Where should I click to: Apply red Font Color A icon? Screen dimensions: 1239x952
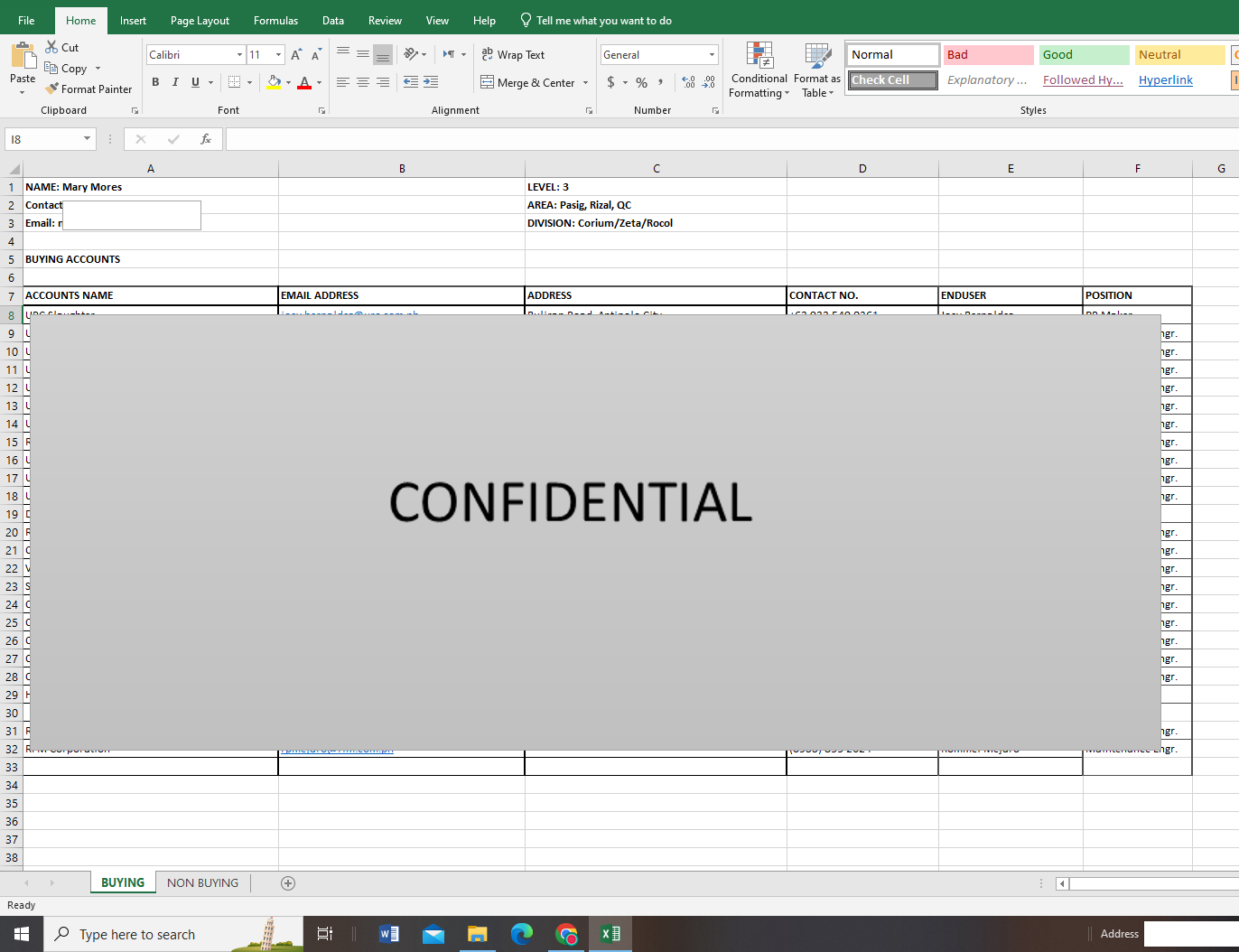304,82
